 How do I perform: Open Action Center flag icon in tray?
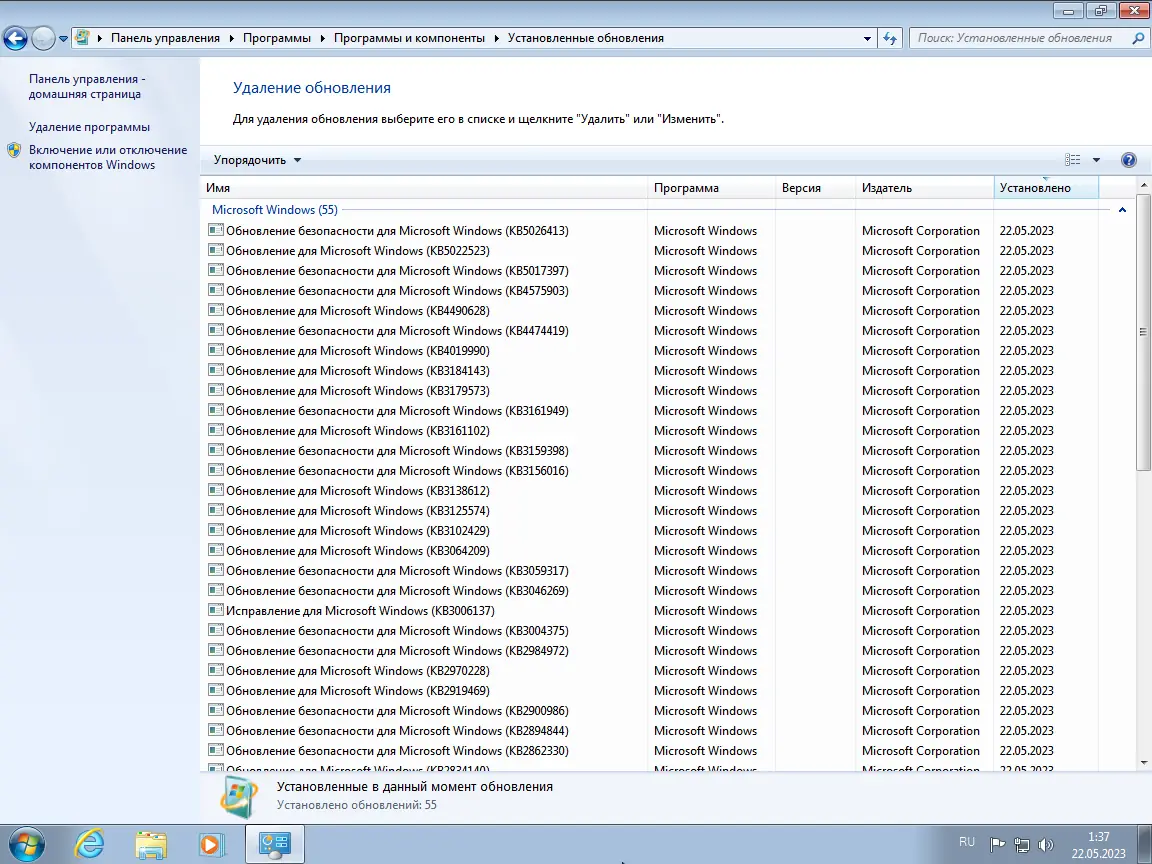pyautogui.click(x=997, y=844)
